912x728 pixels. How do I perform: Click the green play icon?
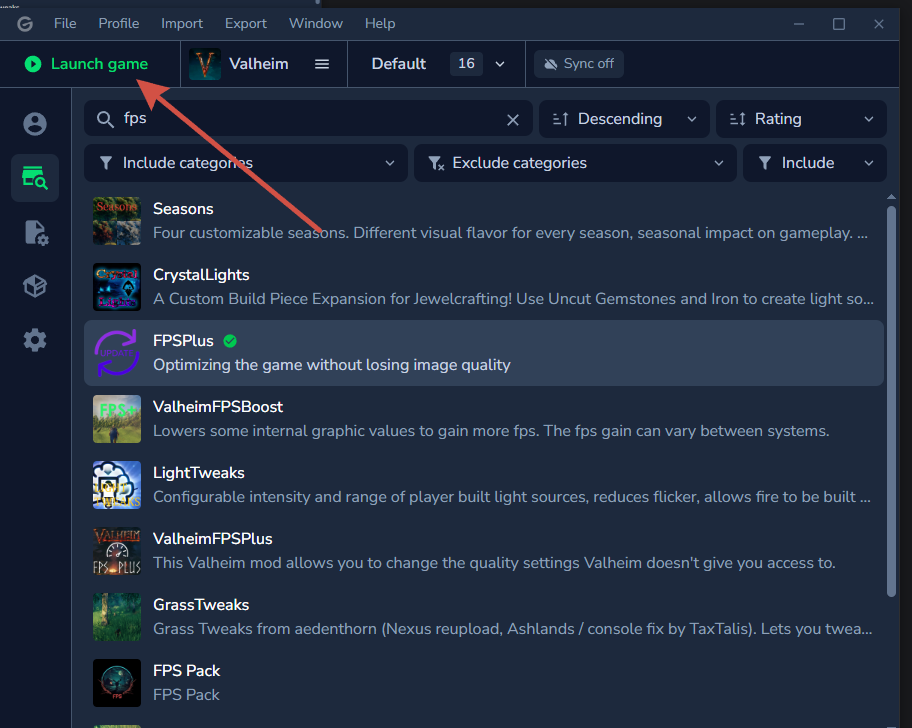click(33, 64)
